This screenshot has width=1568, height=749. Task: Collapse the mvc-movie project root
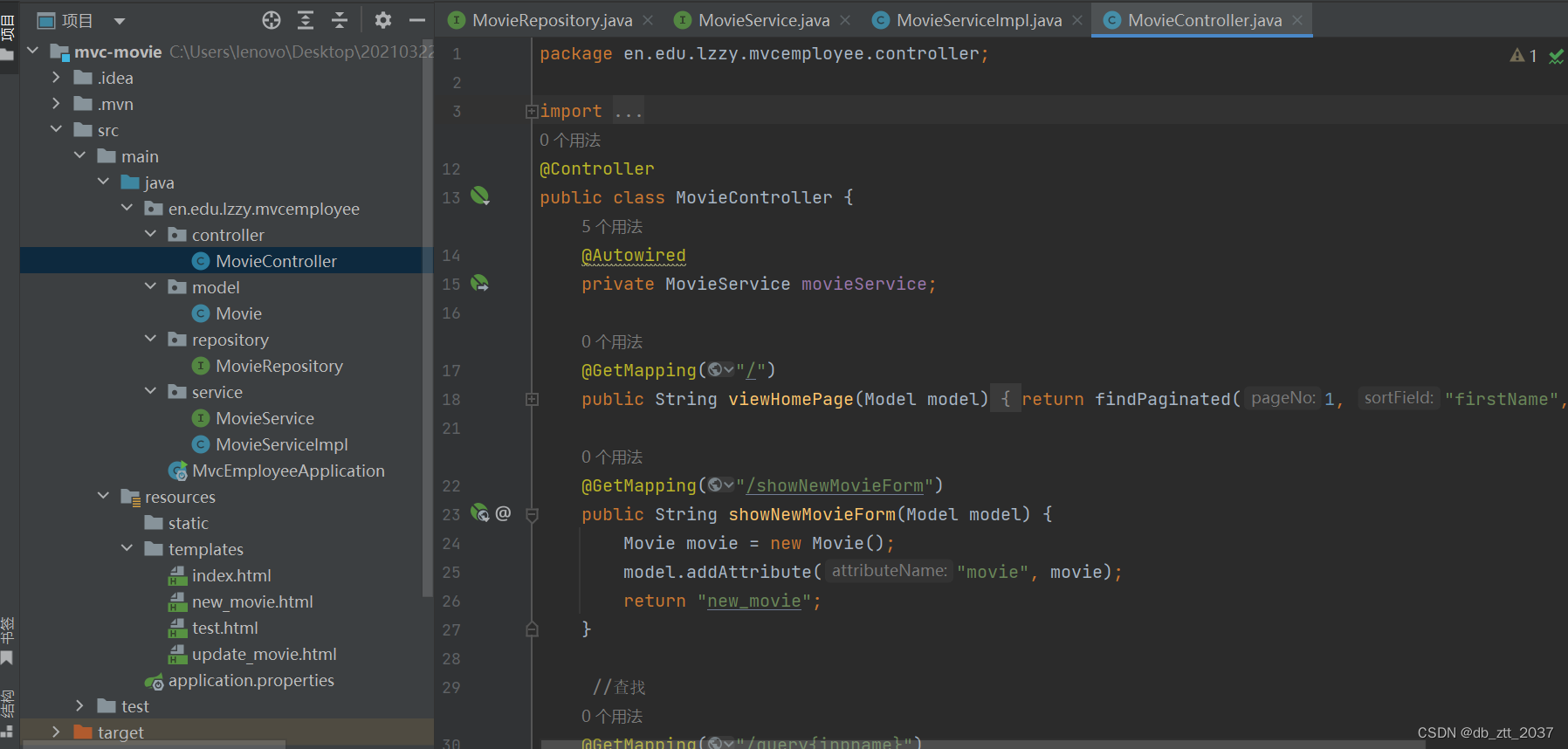point(33,51)
